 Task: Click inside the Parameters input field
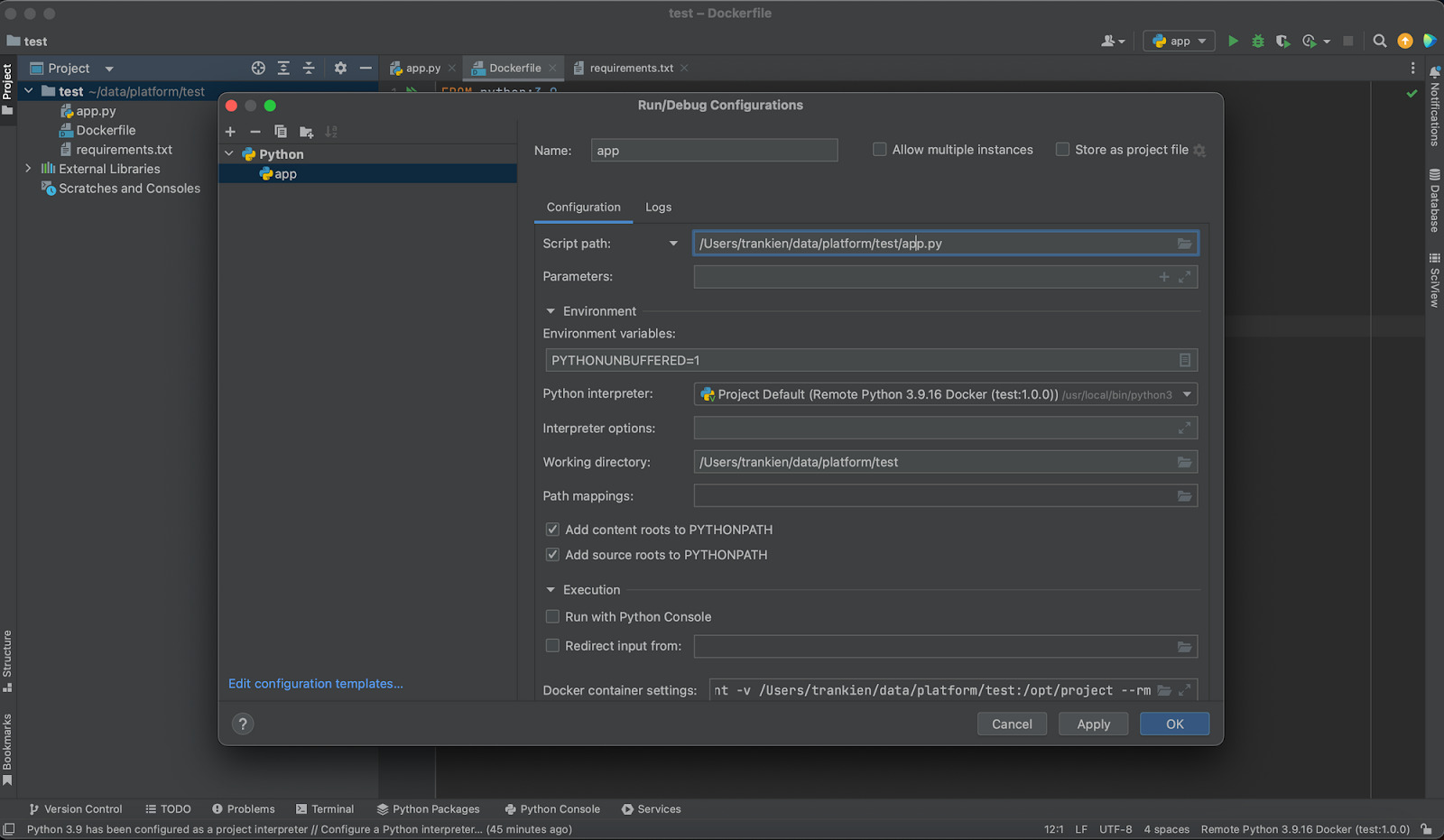pyautogui.click(x=902, y=277)
